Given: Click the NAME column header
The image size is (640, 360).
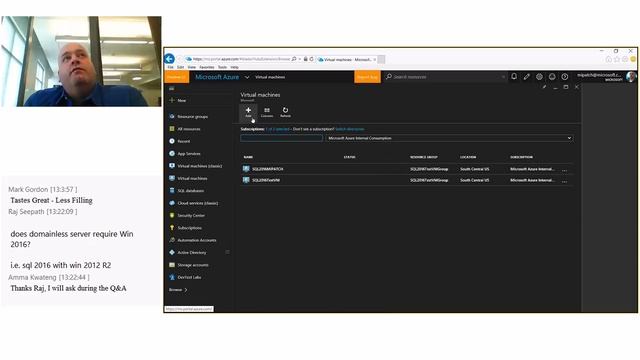Looking at the screenshot, I should (248, 157).
